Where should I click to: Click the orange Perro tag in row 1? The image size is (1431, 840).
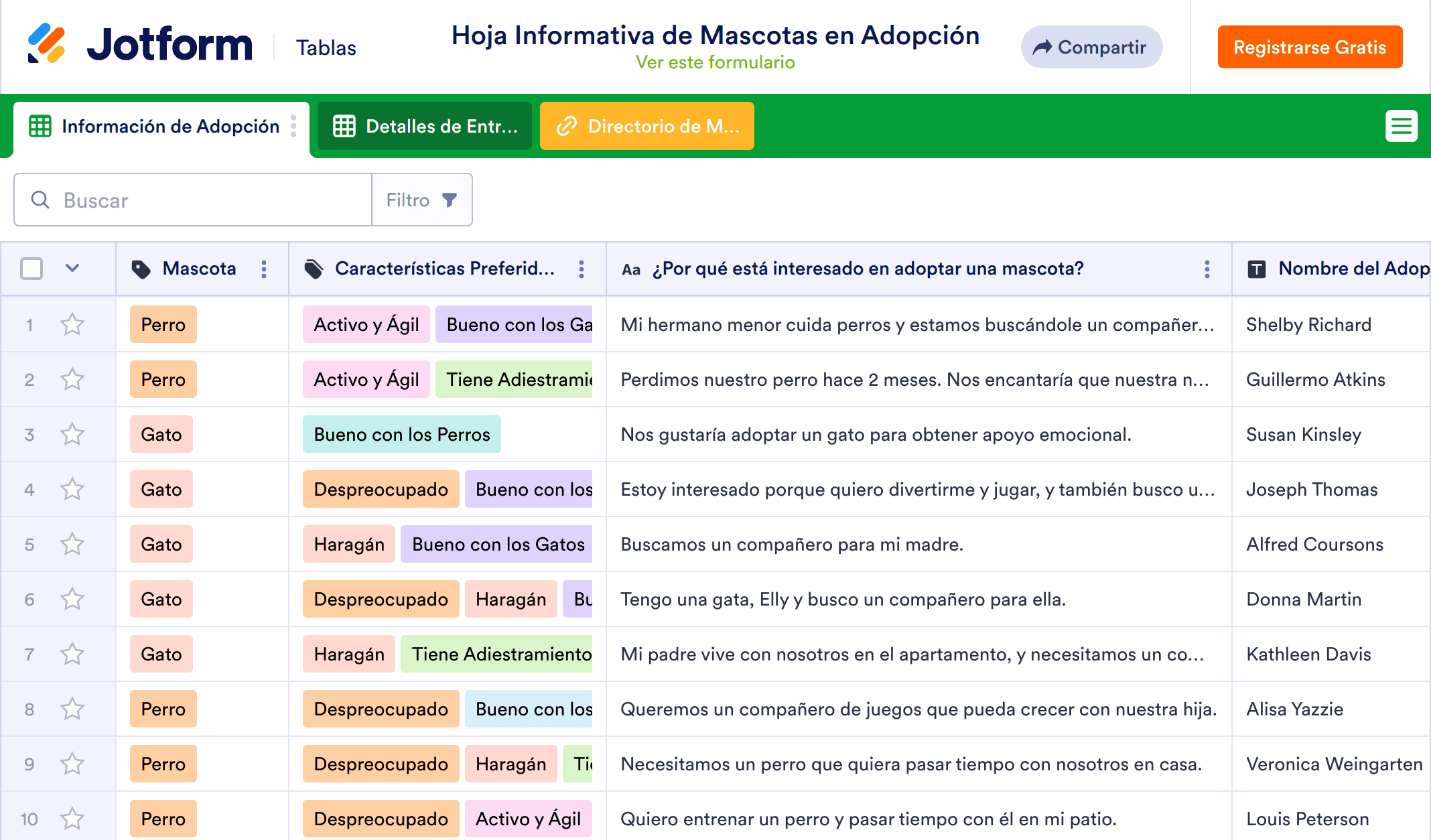(x=163, y=325)
